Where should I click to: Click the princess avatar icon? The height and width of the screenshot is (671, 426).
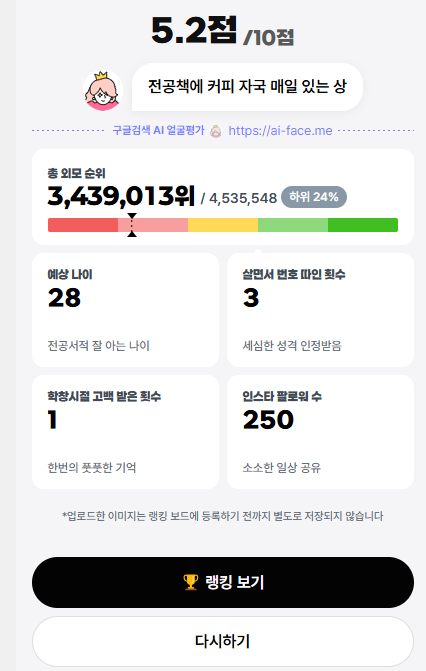click(x=103, y=91)
